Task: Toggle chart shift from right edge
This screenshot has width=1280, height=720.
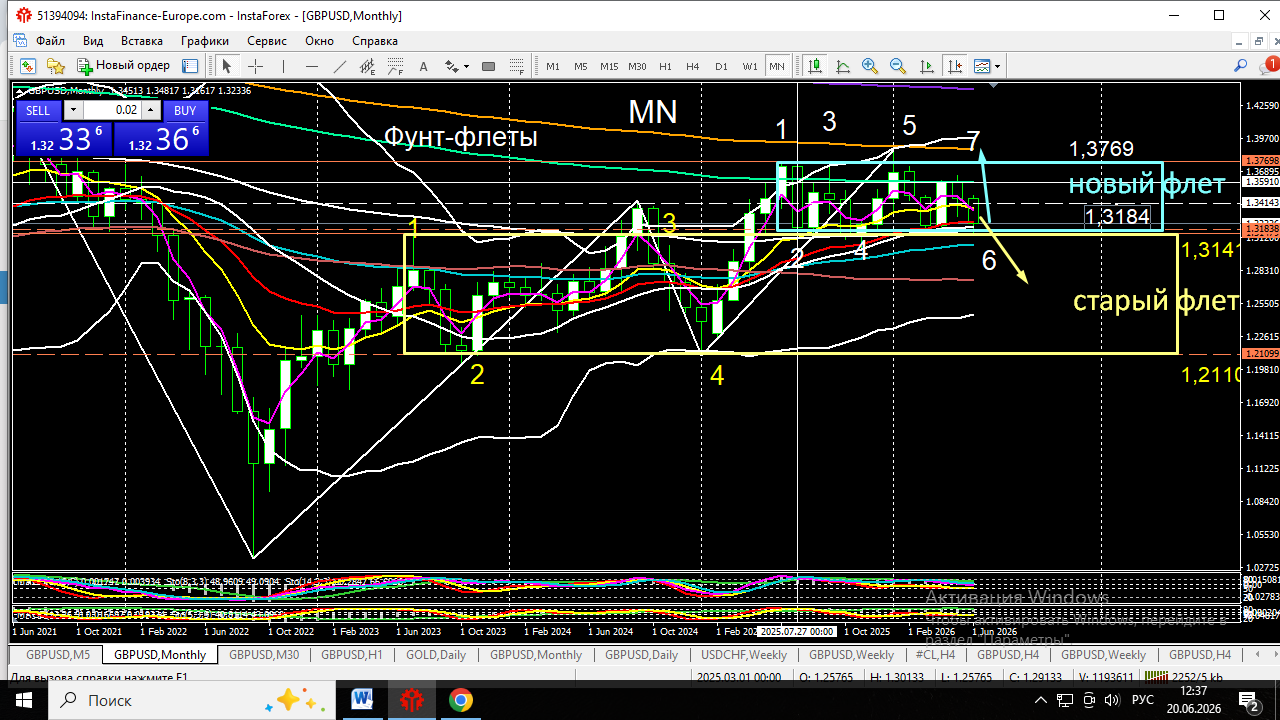Action: click(x=955, y=66)
